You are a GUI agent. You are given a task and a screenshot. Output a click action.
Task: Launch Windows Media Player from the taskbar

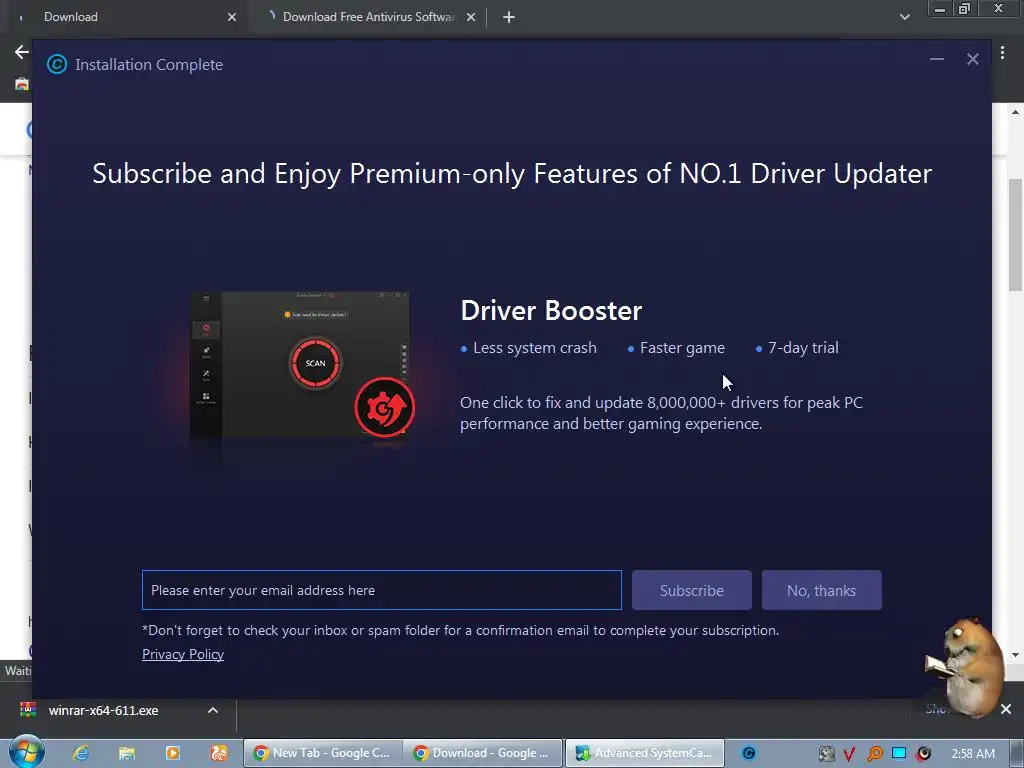[x=172, y=753]
